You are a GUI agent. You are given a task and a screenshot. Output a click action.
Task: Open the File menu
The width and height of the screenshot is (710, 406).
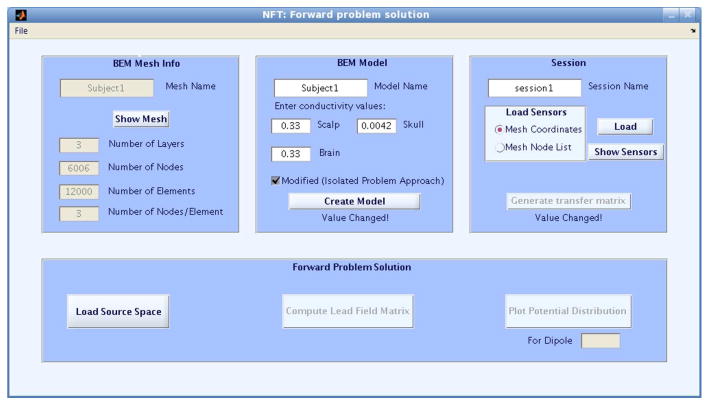click(x=21, y=31)
